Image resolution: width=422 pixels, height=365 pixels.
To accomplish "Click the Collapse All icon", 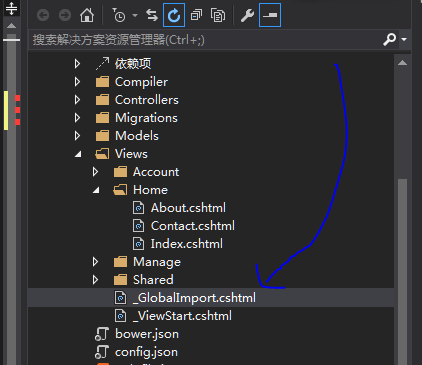I will 196,15.
